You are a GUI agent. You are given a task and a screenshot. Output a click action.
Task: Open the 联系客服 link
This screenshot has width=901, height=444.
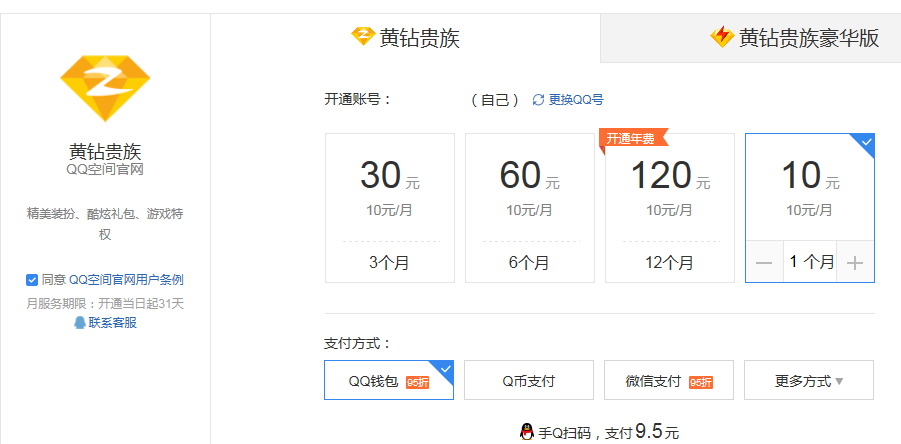tap(113, 323)
